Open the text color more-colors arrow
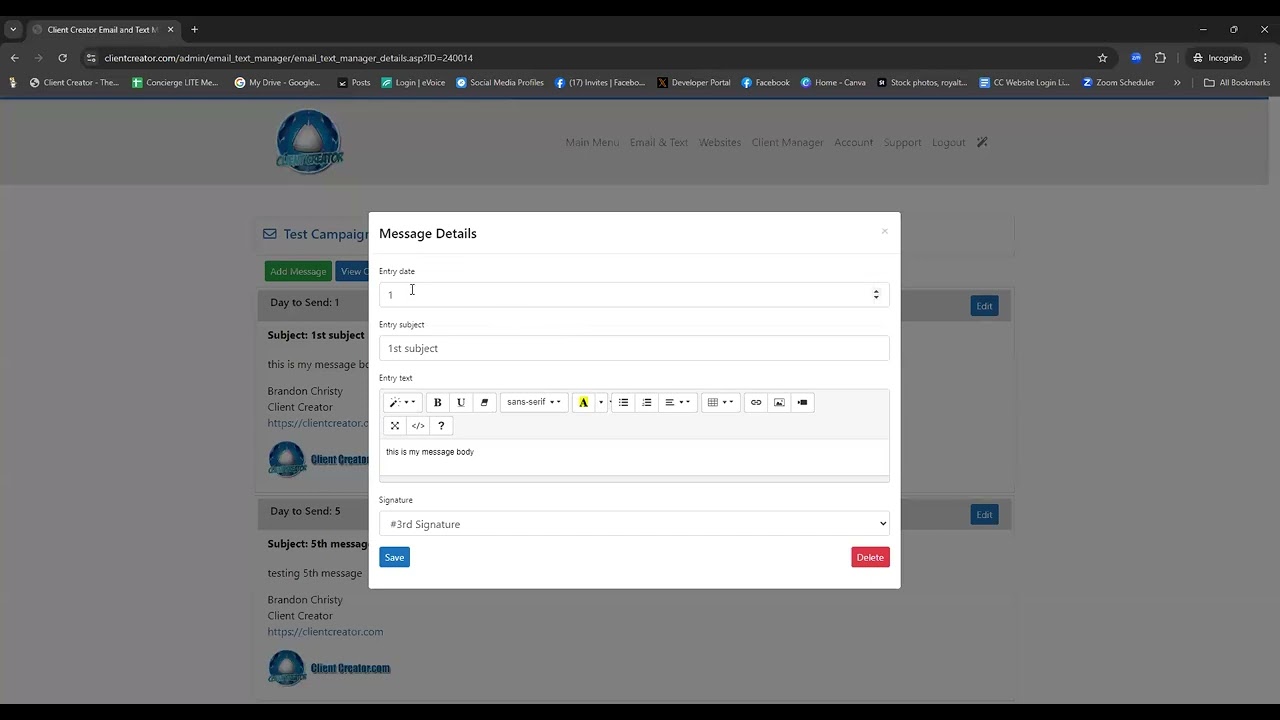This screenshot has width=1280, height=720. [601, 402]
